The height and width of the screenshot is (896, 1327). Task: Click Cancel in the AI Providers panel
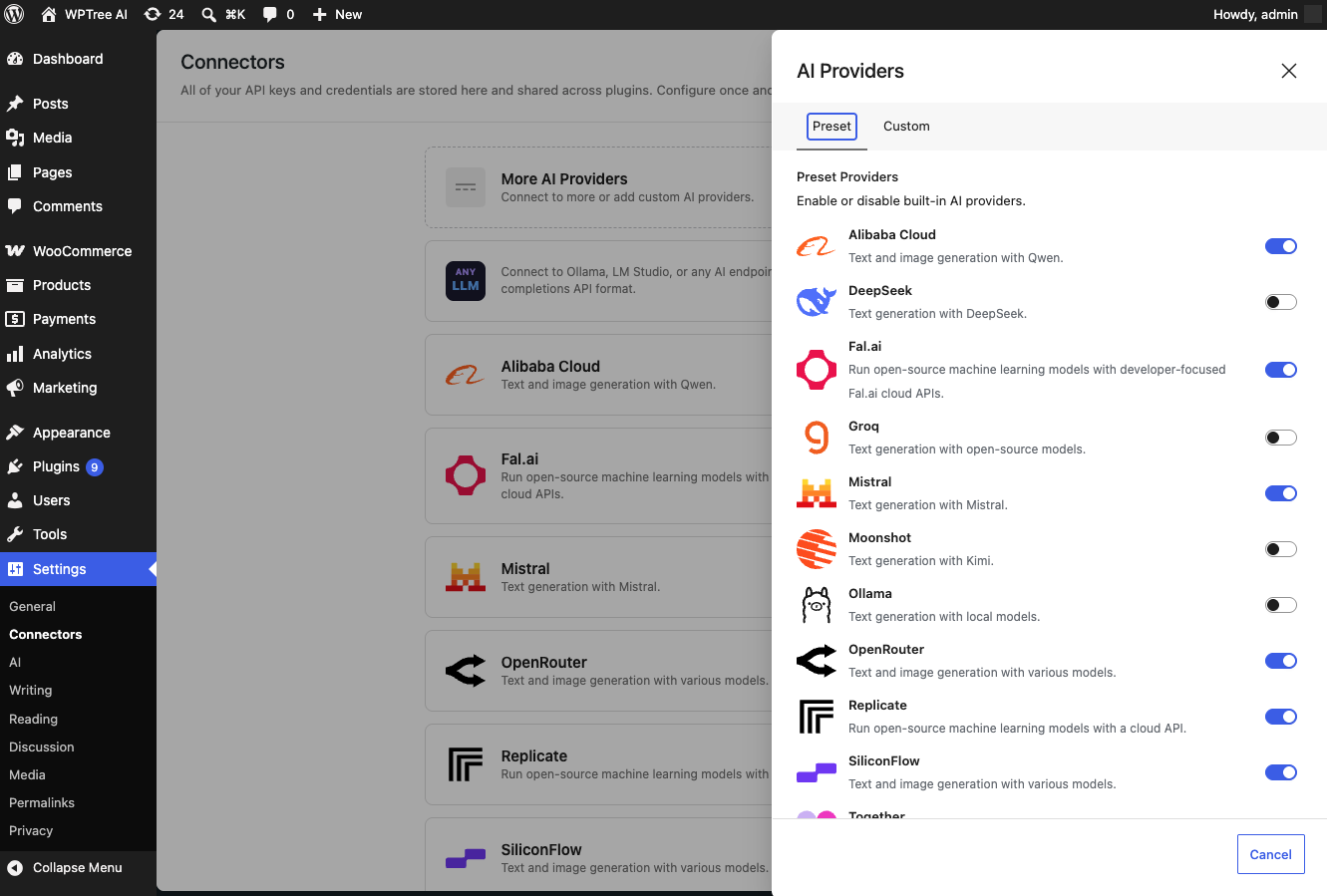(1270, 854)
